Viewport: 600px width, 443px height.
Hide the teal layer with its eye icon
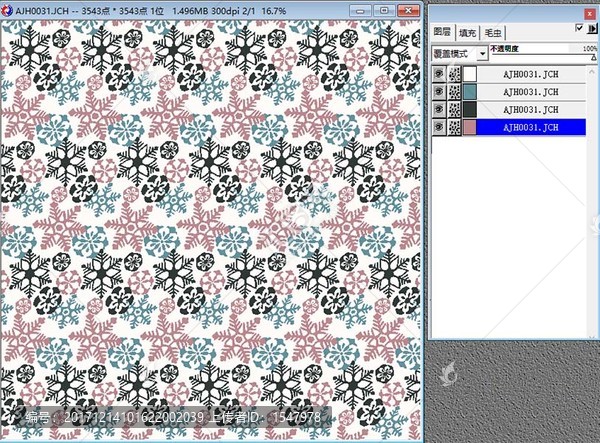click(439, 92)
